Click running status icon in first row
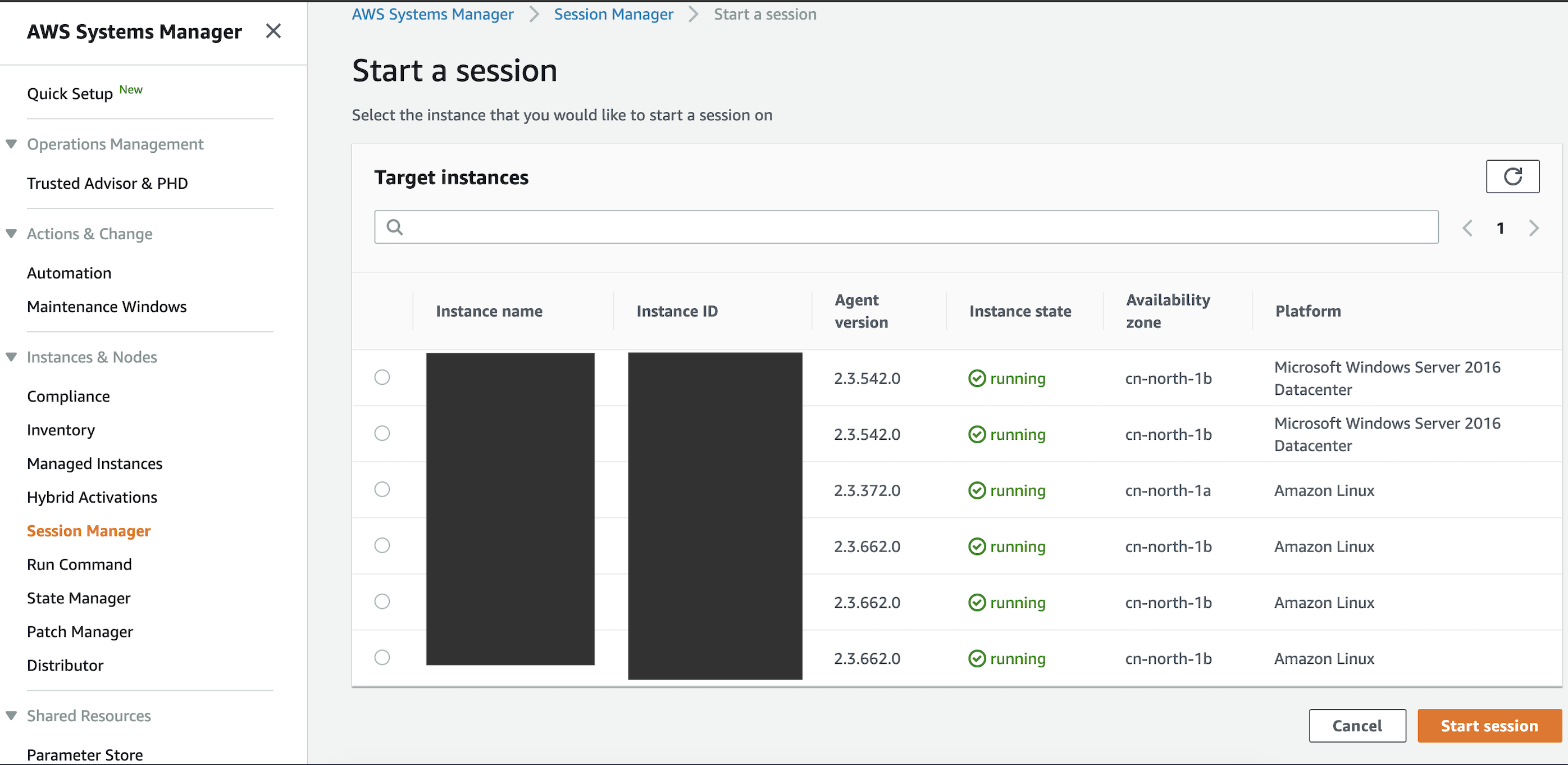 976,379
